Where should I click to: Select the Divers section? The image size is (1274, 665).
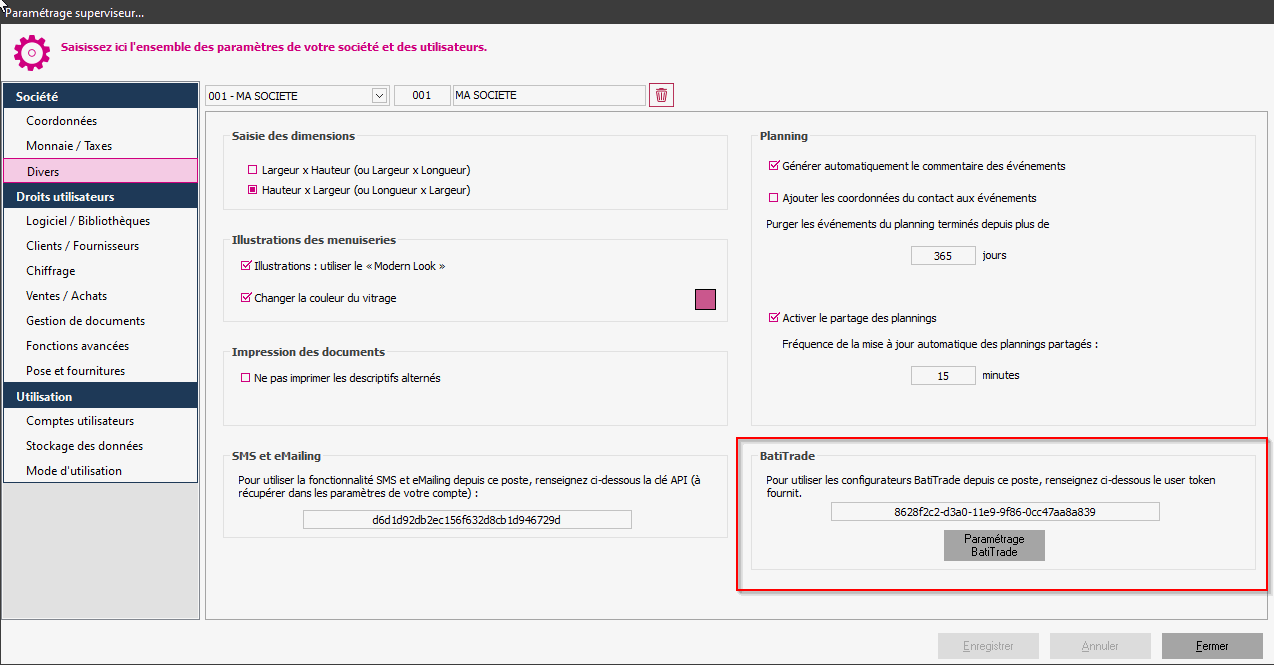click(101, 171)
